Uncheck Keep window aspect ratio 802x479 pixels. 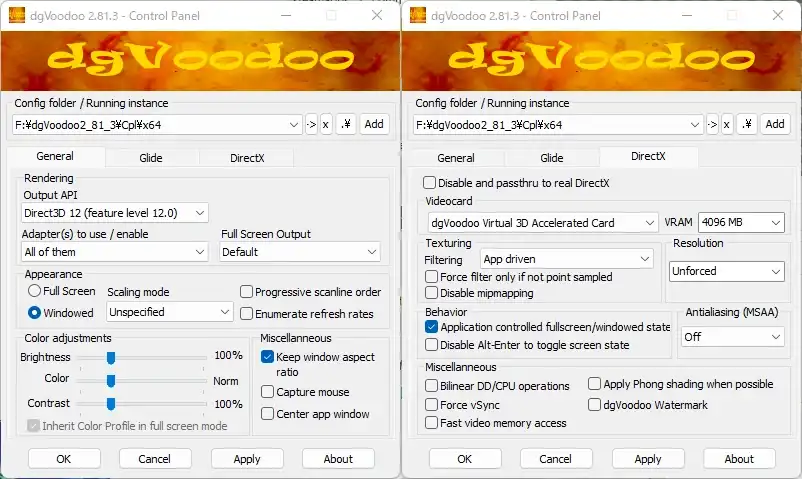[x=268, y=357]
